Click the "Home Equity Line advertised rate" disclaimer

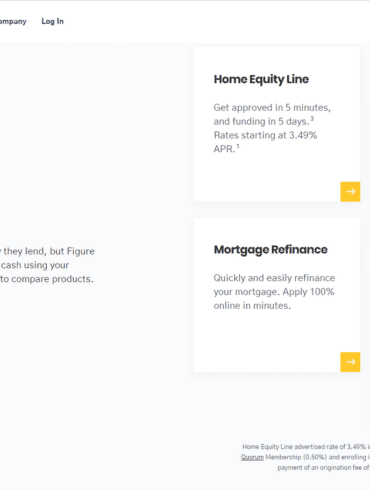[306, 447]
